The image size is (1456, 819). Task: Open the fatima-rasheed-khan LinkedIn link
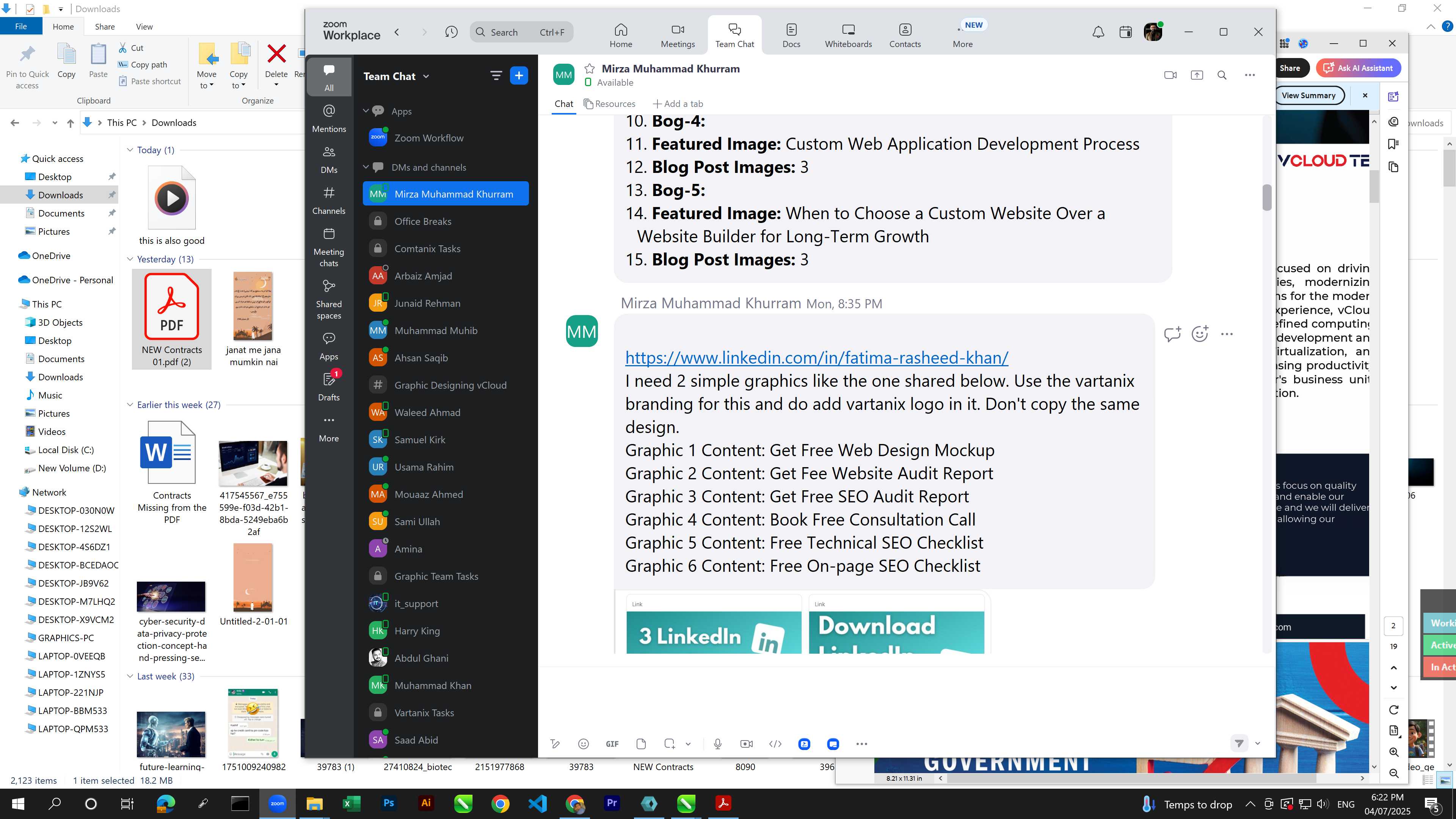point(816,358)
